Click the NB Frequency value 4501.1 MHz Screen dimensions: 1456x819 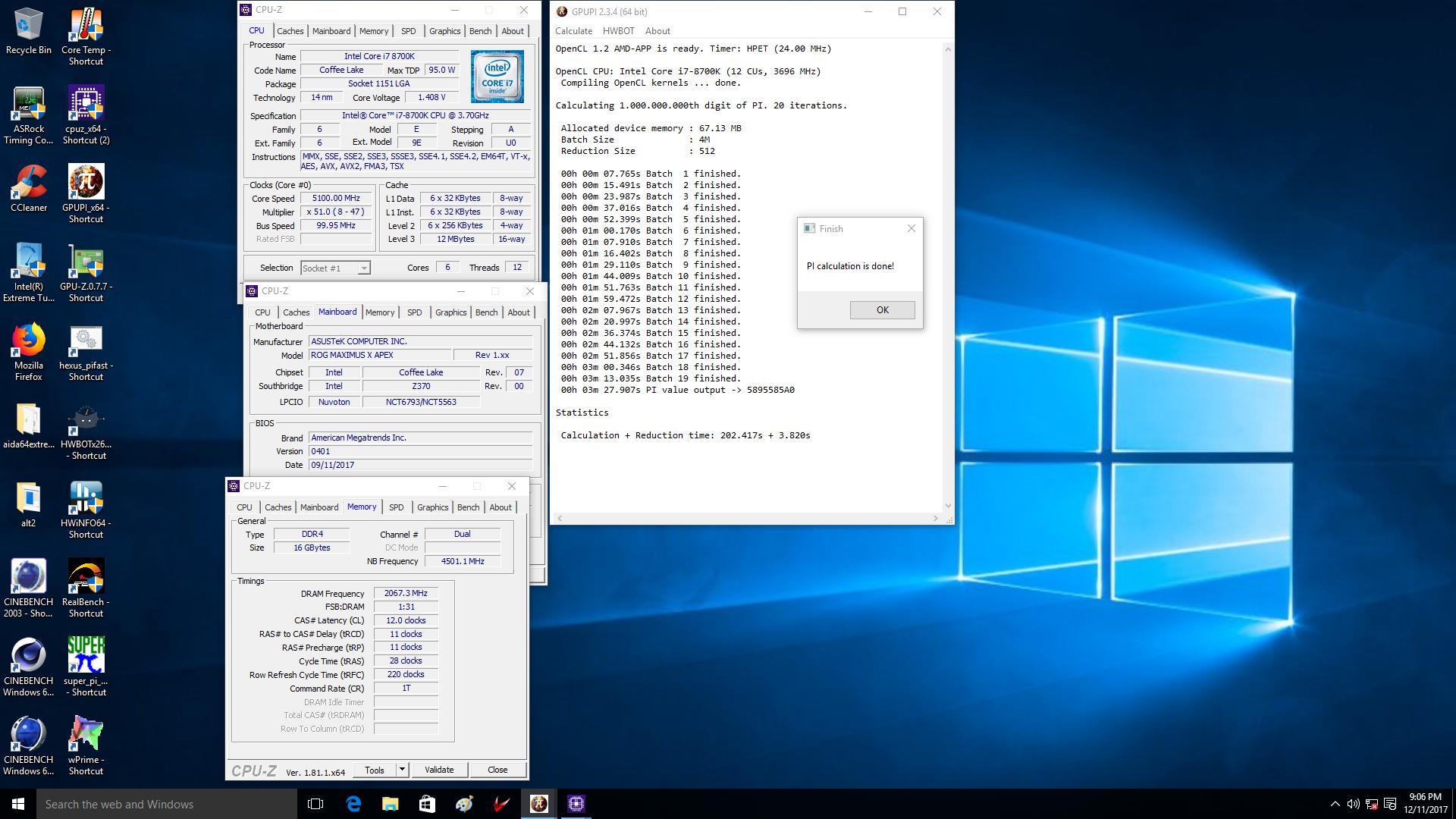(463, 561)
